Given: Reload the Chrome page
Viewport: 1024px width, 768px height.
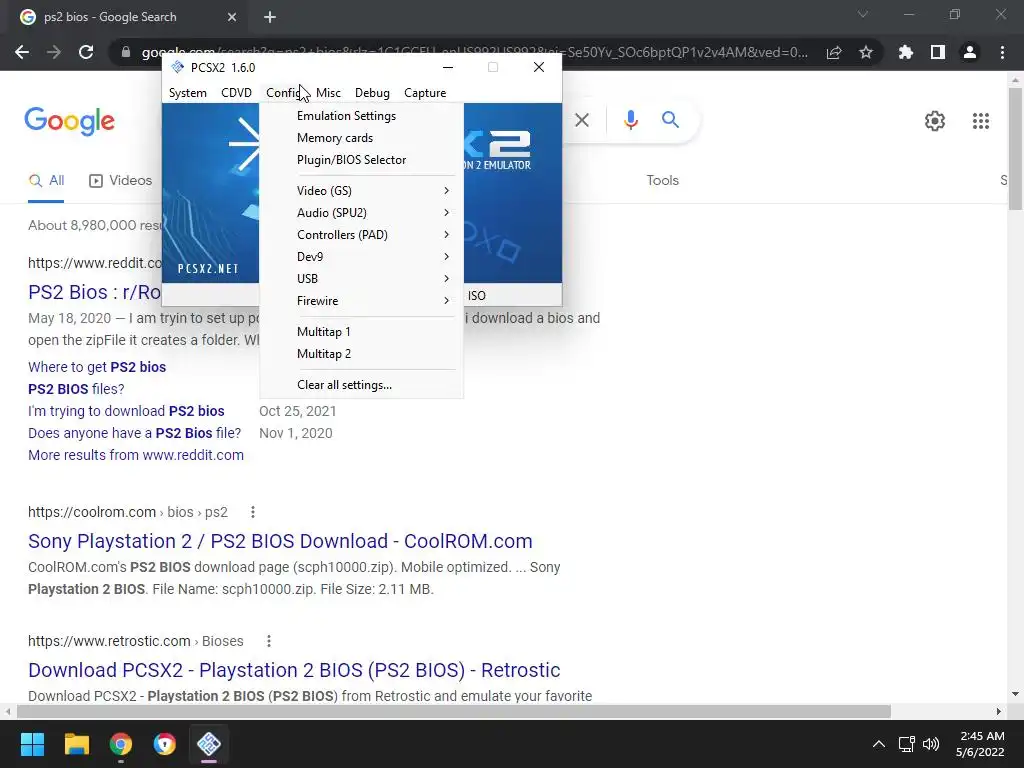Looking at the screenshot, I should tap(86, 52).
